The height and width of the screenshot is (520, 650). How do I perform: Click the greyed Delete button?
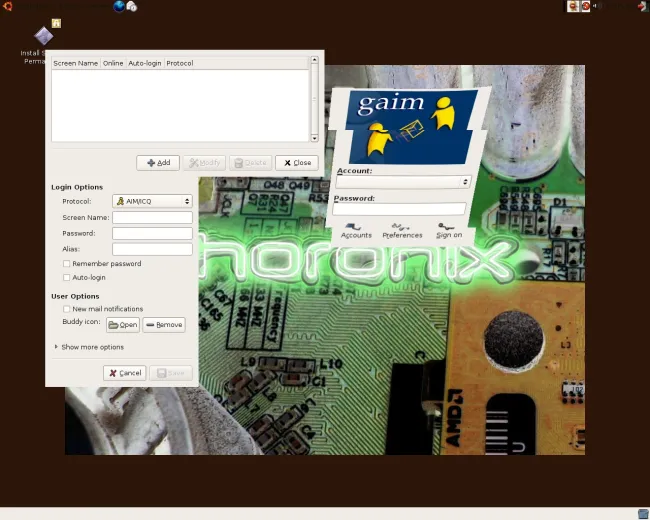(250, 163)
